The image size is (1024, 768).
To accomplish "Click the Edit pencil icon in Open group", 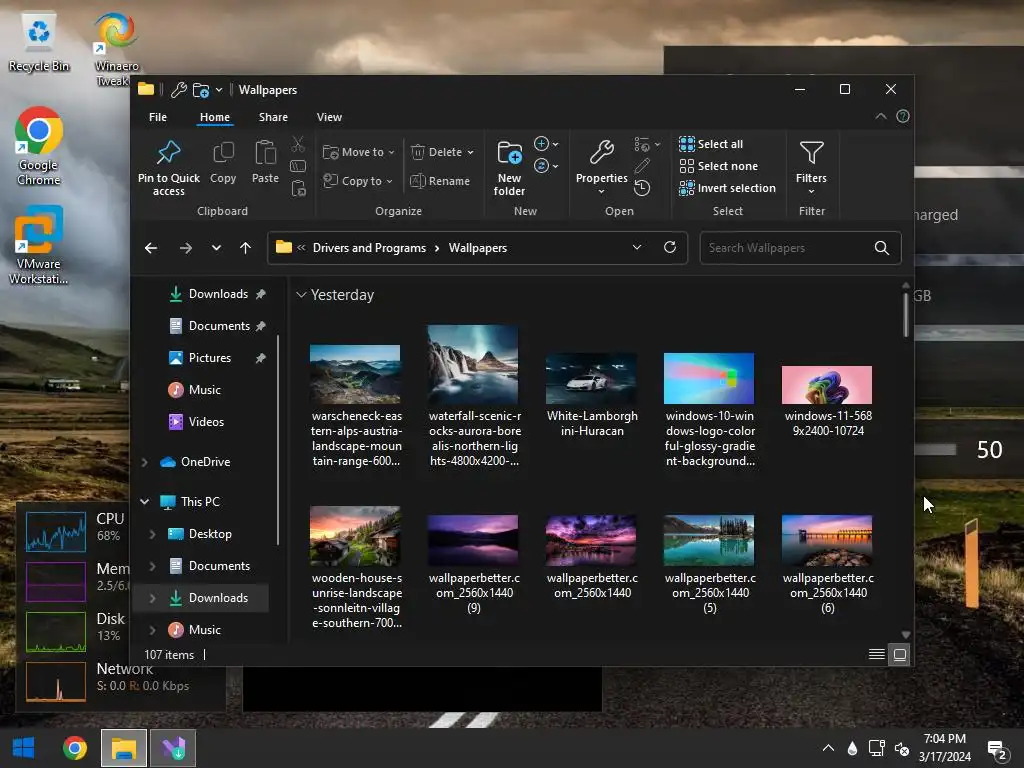I will (642, 166).
